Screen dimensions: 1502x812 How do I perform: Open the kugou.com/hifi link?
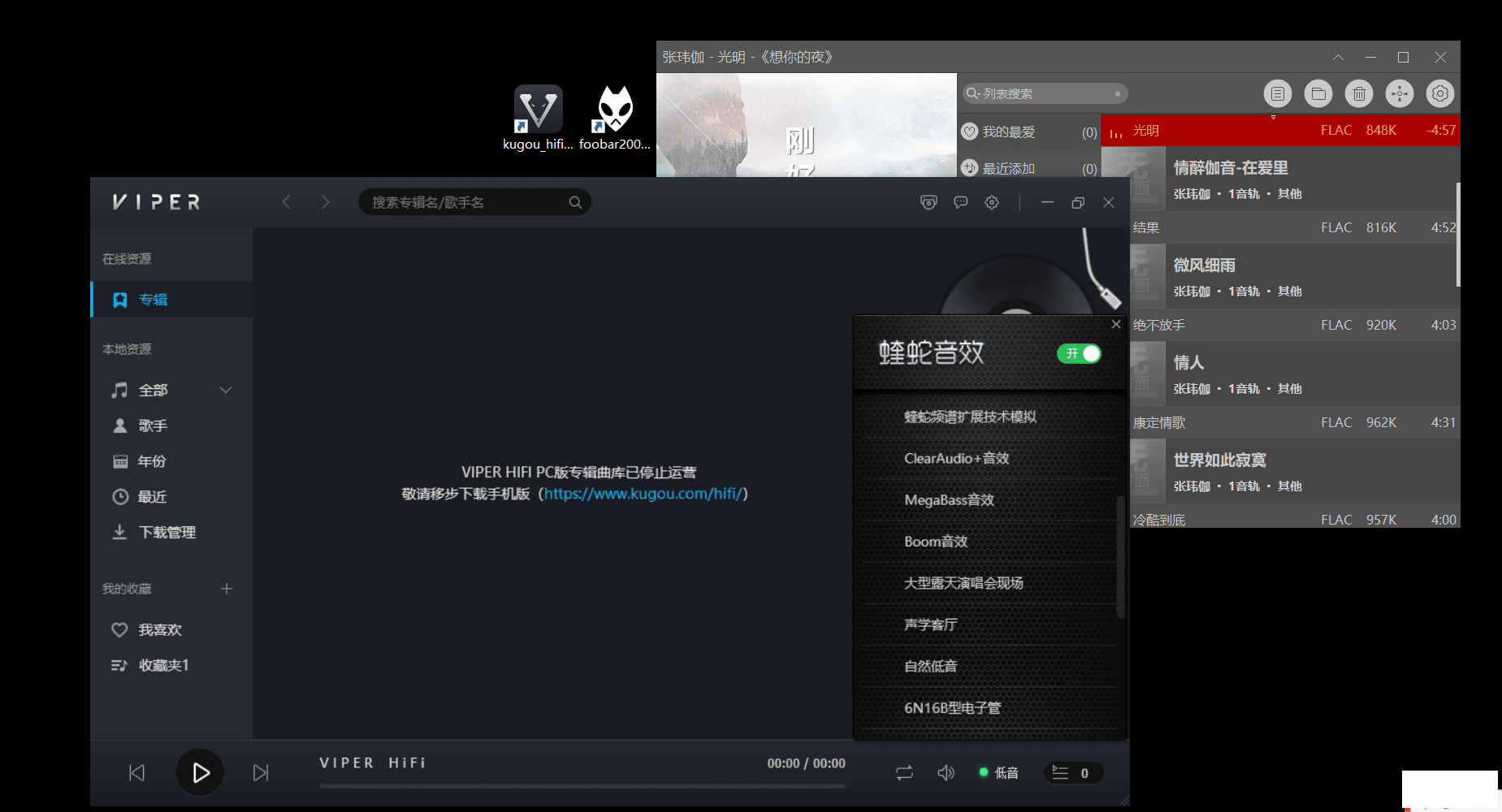[643, 494]
